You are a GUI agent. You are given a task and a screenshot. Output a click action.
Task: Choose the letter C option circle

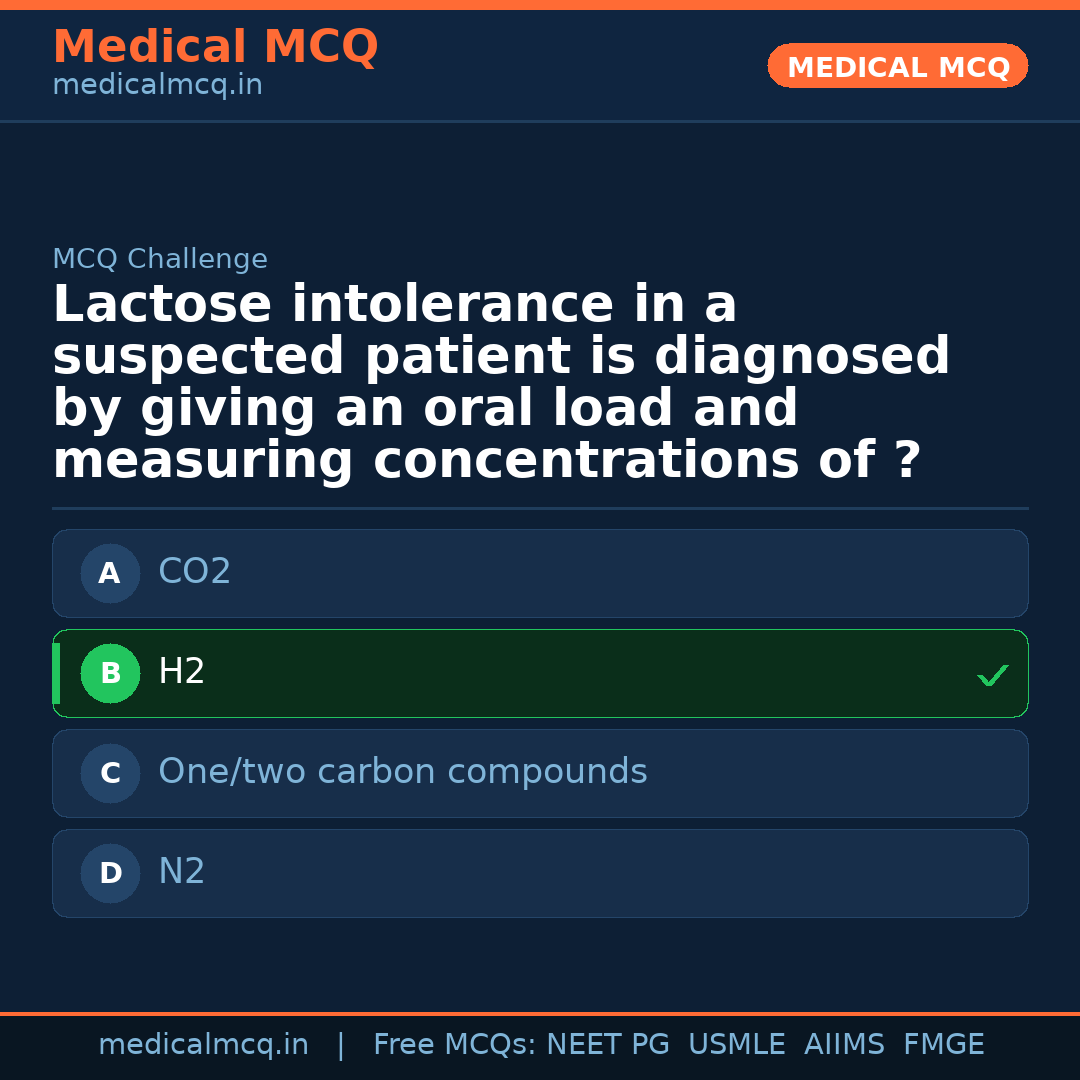[x=110, y=774]
